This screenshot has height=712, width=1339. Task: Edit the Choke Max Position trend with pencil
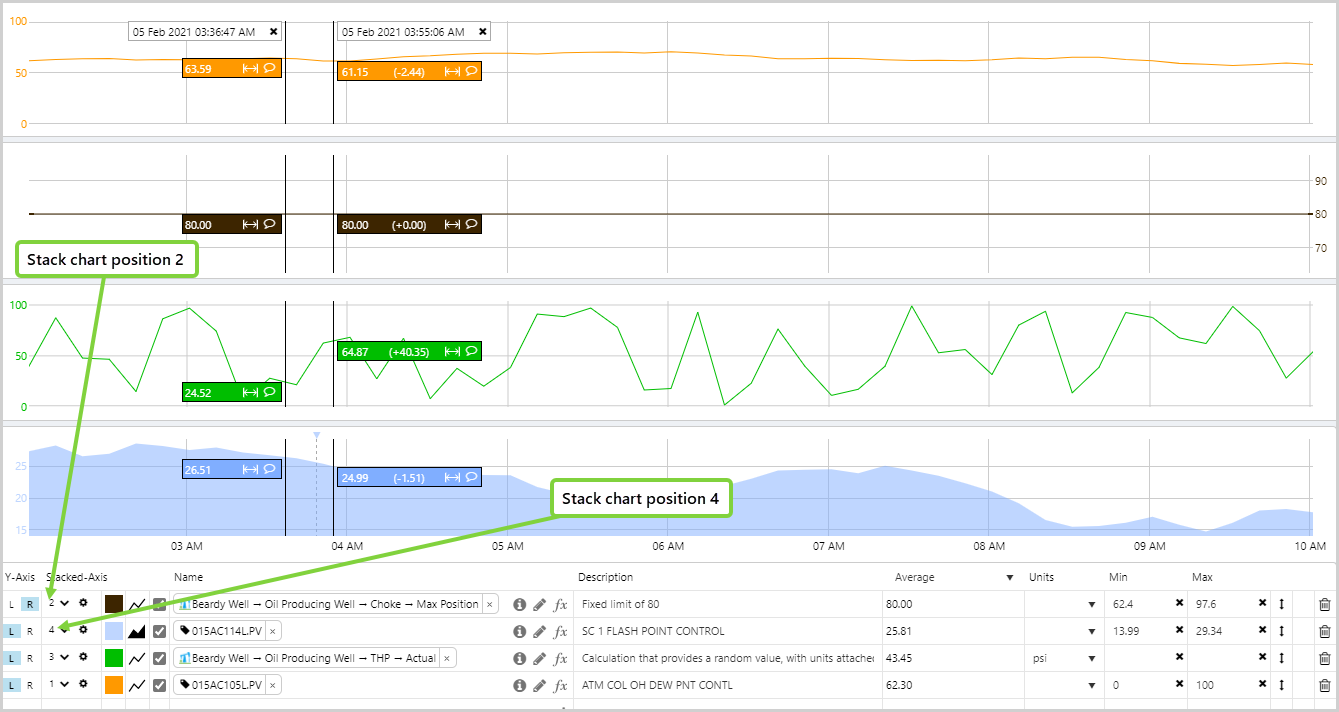tap(540, 604)
